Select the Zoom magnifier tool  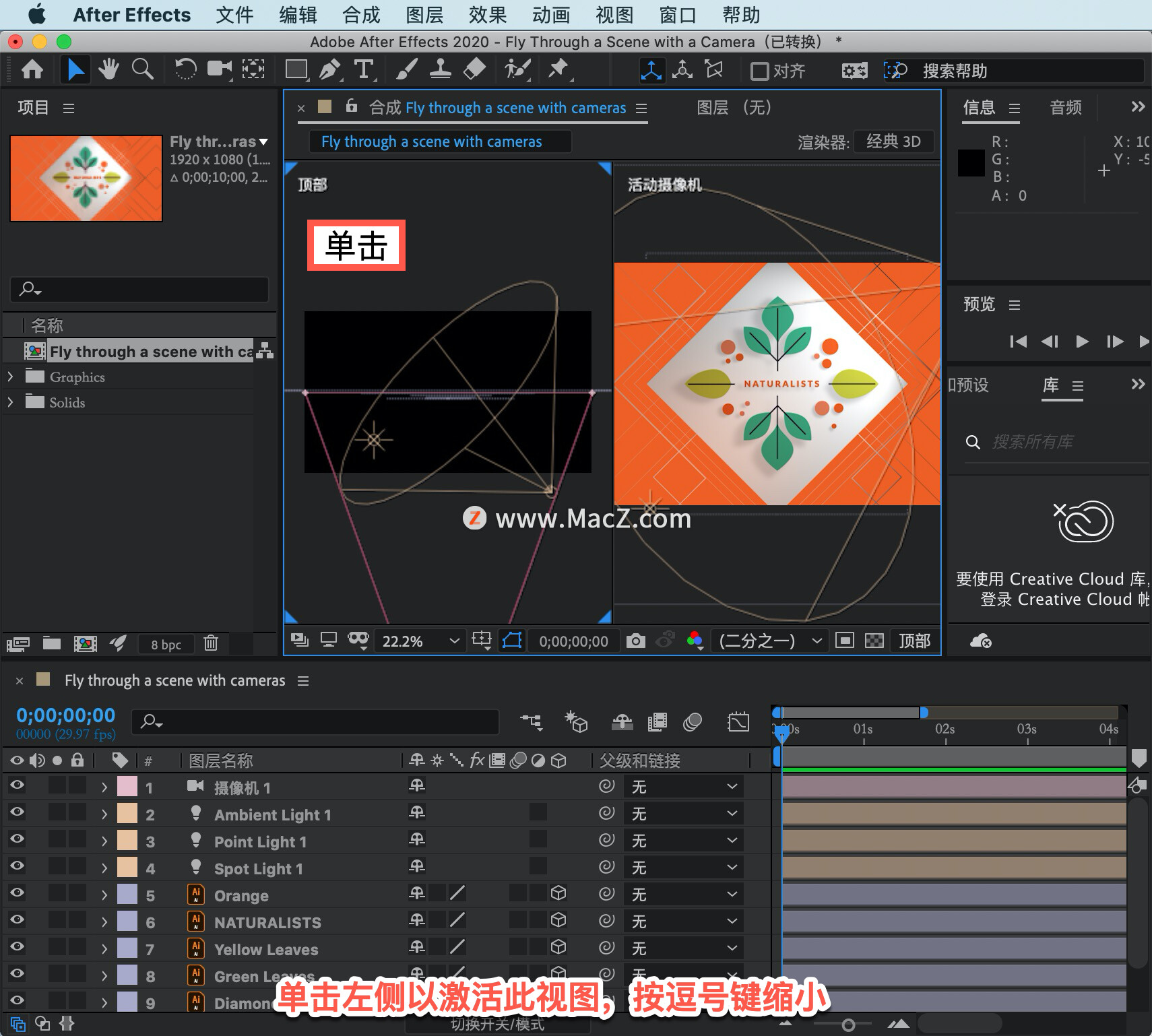[142, 69]
